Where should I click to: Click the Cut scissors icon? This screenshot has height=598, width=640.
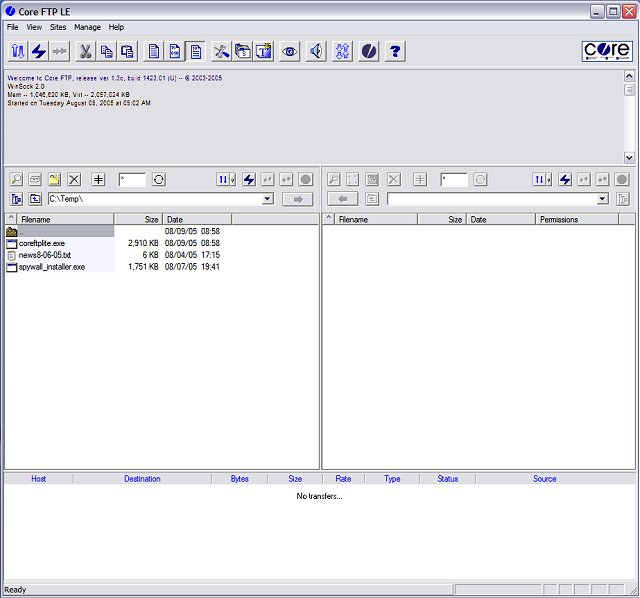[85, 51]
